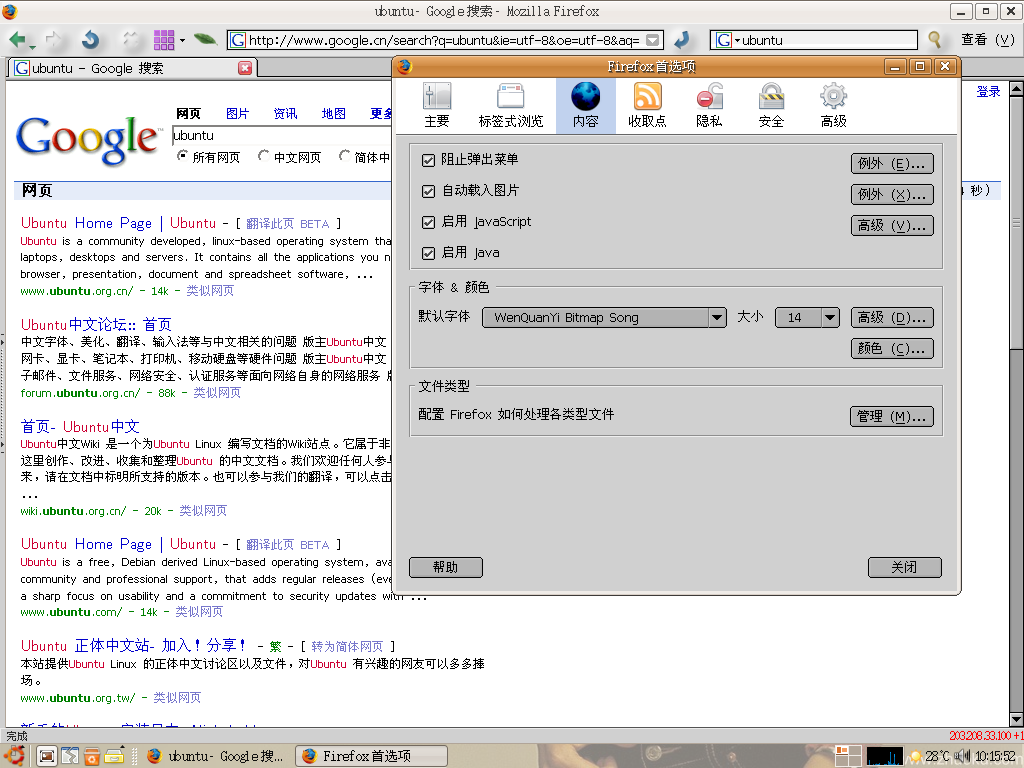Viewport: 1024px width, 768px height.
Task: Select the 内容 preferences tab
Action: pyautogui.click(x=586, y=105)
